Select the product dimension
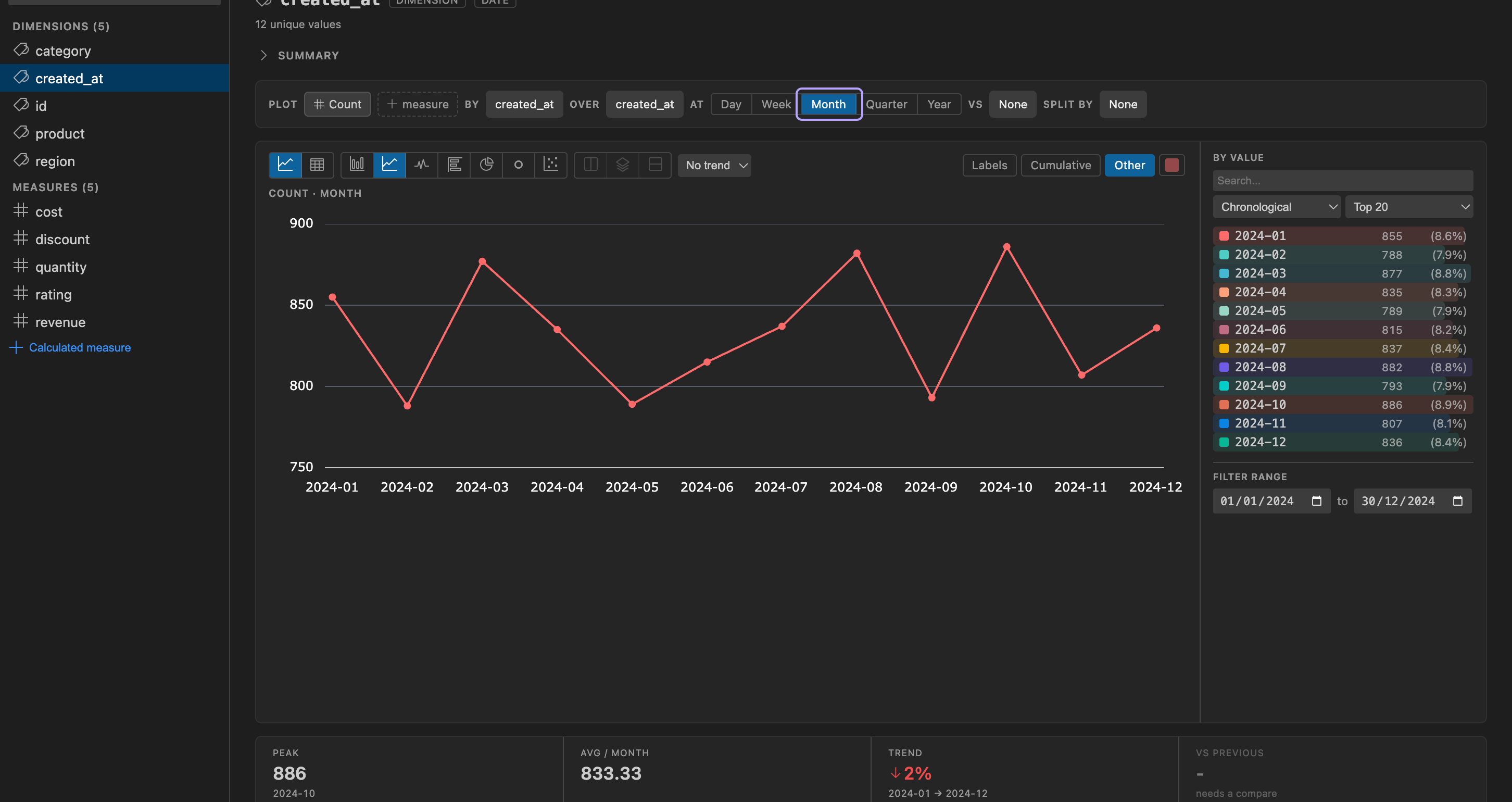The image size is (1512, 802). pyautogui.click(x=115, y=133)
